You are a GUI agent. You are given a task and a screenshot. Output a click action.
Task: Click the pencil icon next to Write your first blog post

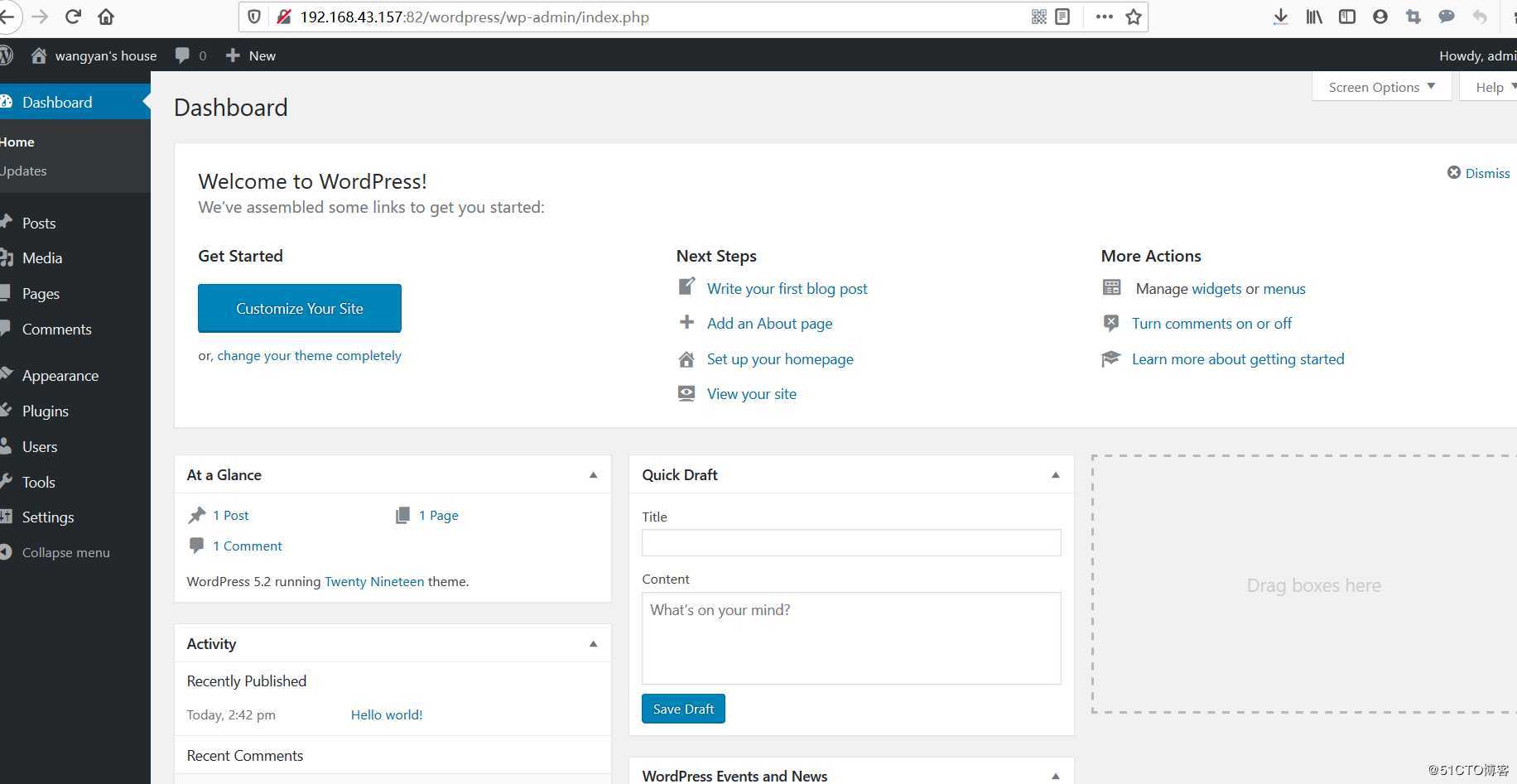686,286
